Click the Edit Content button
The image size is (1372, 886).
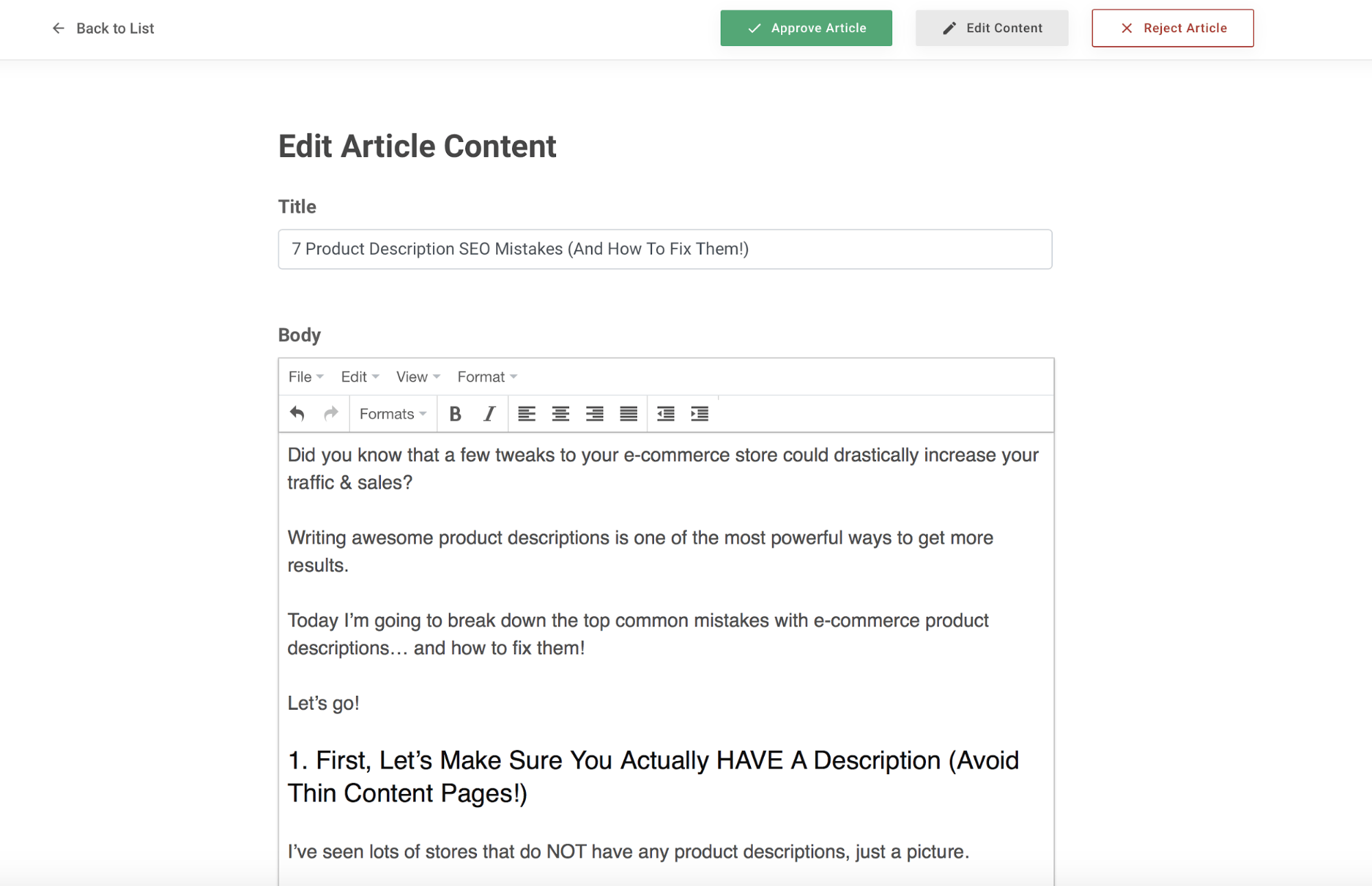coord(992,28)
